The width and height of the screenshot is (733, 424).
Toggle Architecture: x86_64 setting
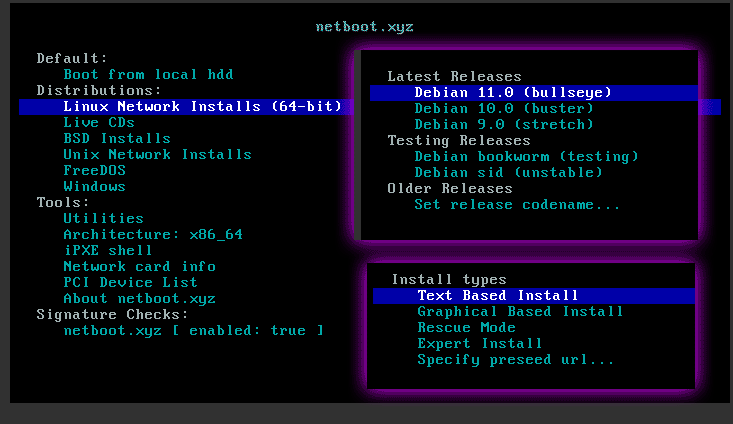coord(152,235)
